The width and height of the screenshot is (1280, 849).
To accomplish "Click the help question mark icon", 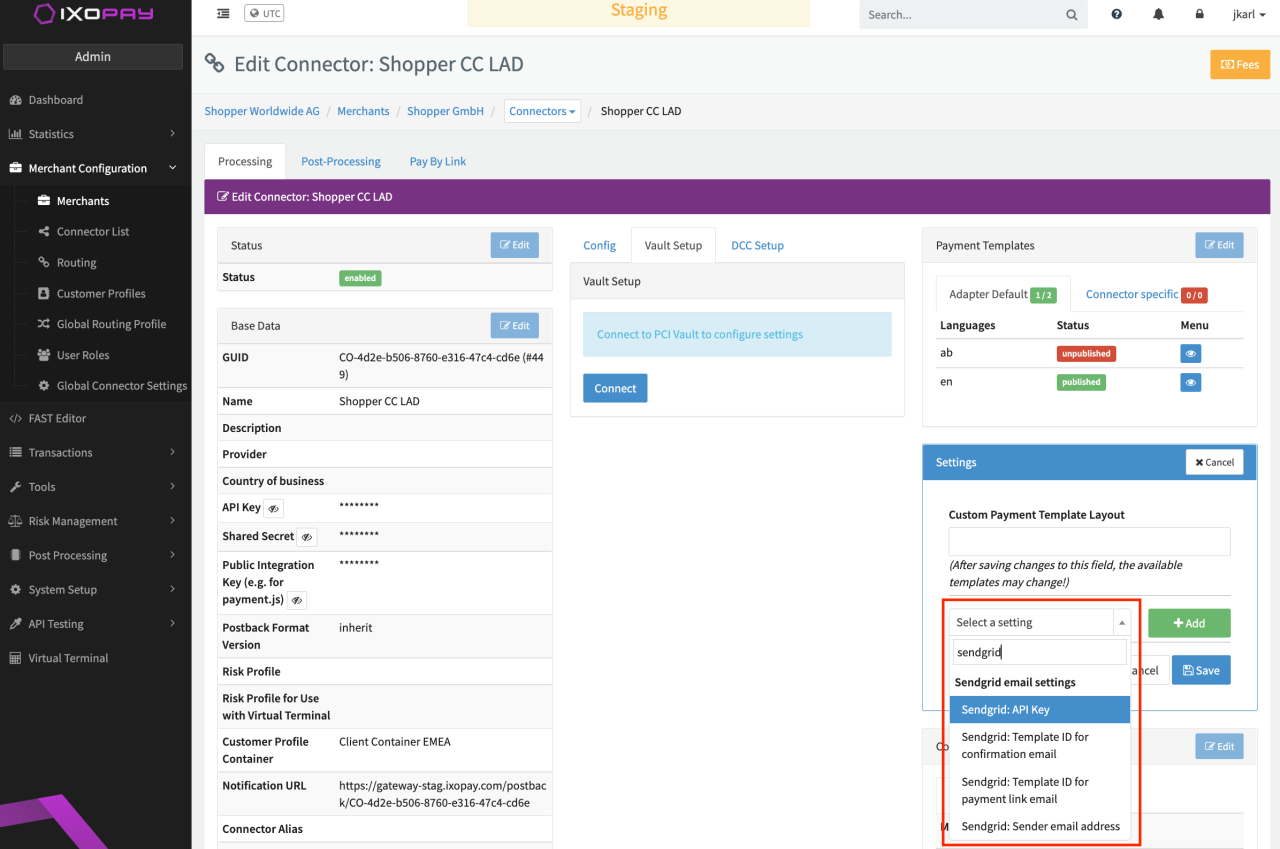I will [1116, 15].
